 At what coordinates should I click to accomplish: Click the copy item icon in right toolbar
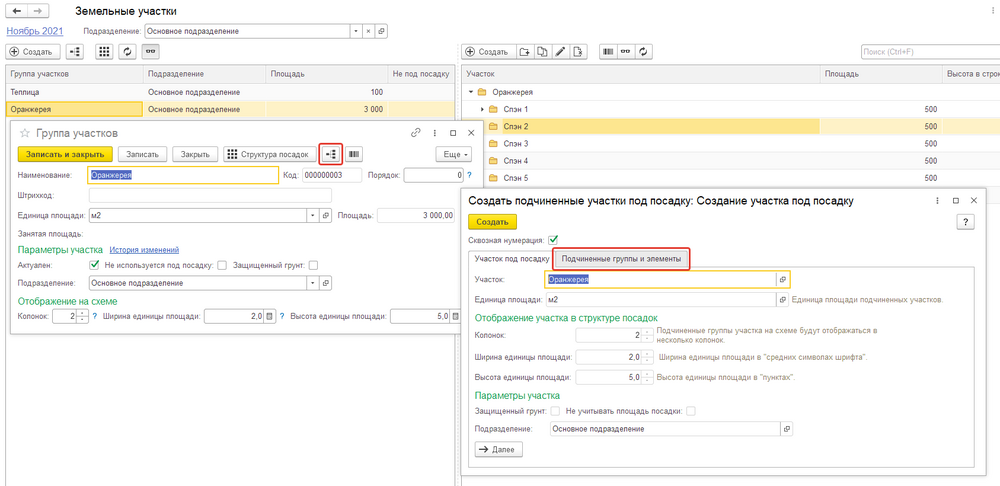543,51
